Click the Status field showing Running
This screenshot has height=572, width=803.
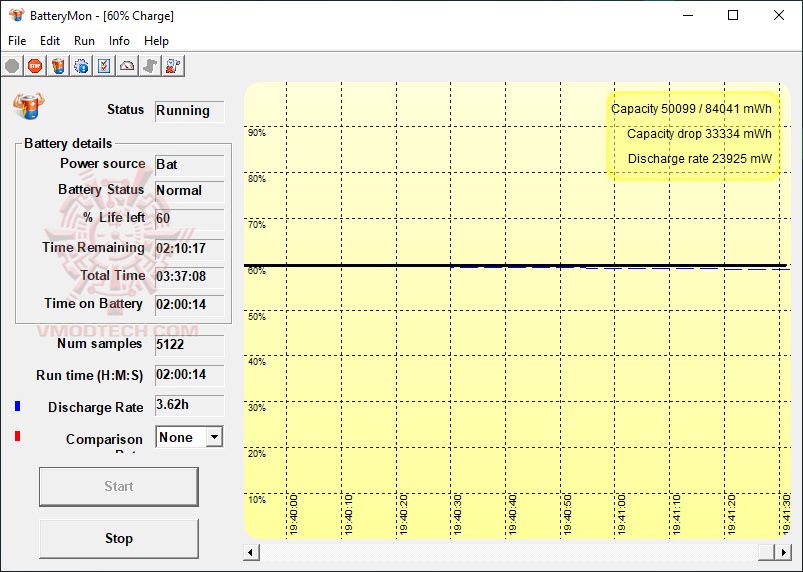[189, 111]
